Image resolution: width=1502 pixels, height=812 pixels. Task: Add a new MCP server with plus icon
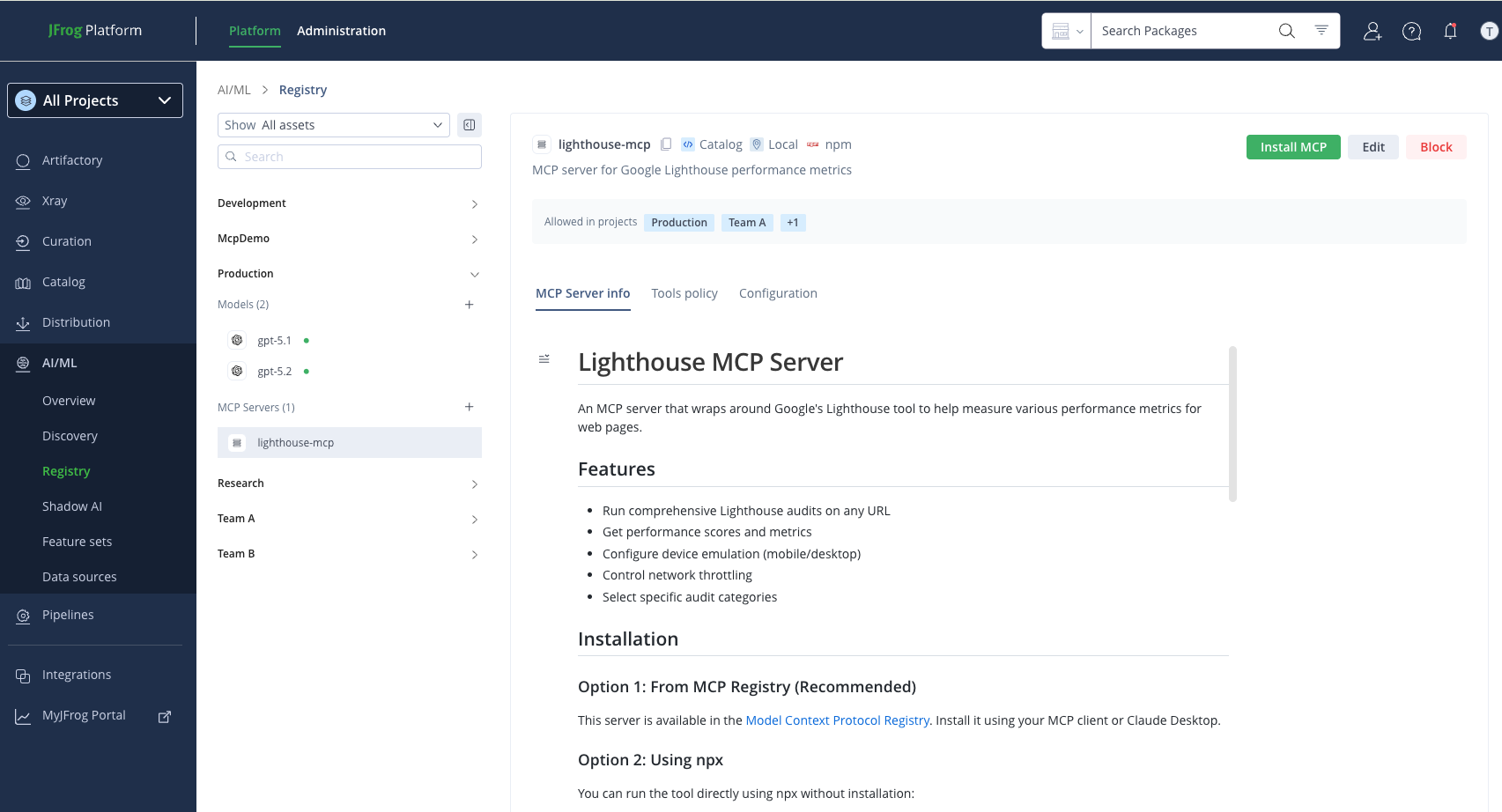470,407
